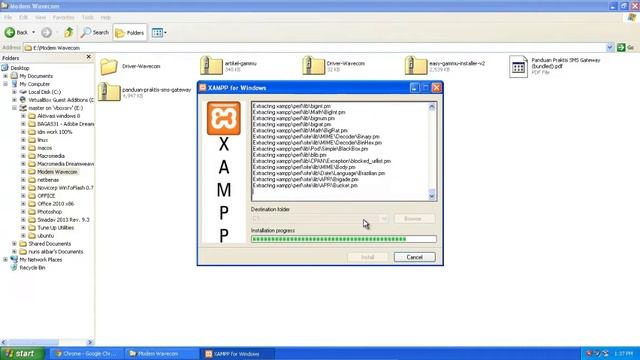Select the Driver-Wavecom folder icon
Image resolution: width=640 pixels, height=360 pixels.
coord(109,67)
